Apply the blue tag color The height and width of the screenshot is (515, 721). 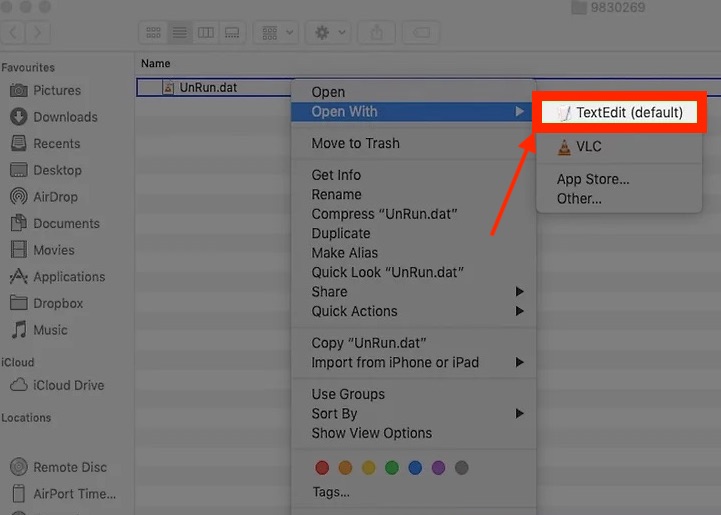coord(415,468)
